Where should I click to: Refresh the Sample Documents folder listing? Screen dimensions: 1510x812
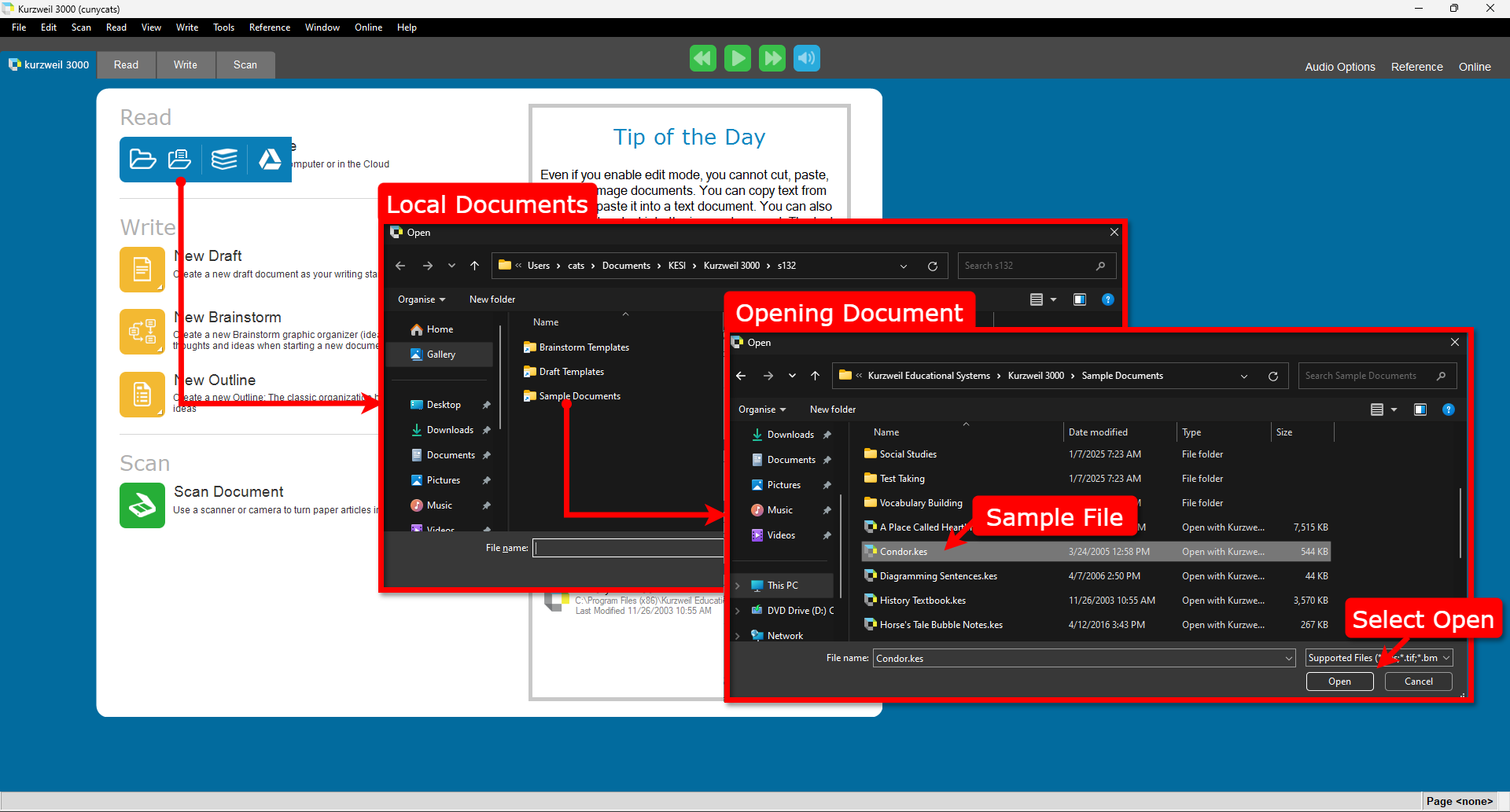[x=1273, y=376]
